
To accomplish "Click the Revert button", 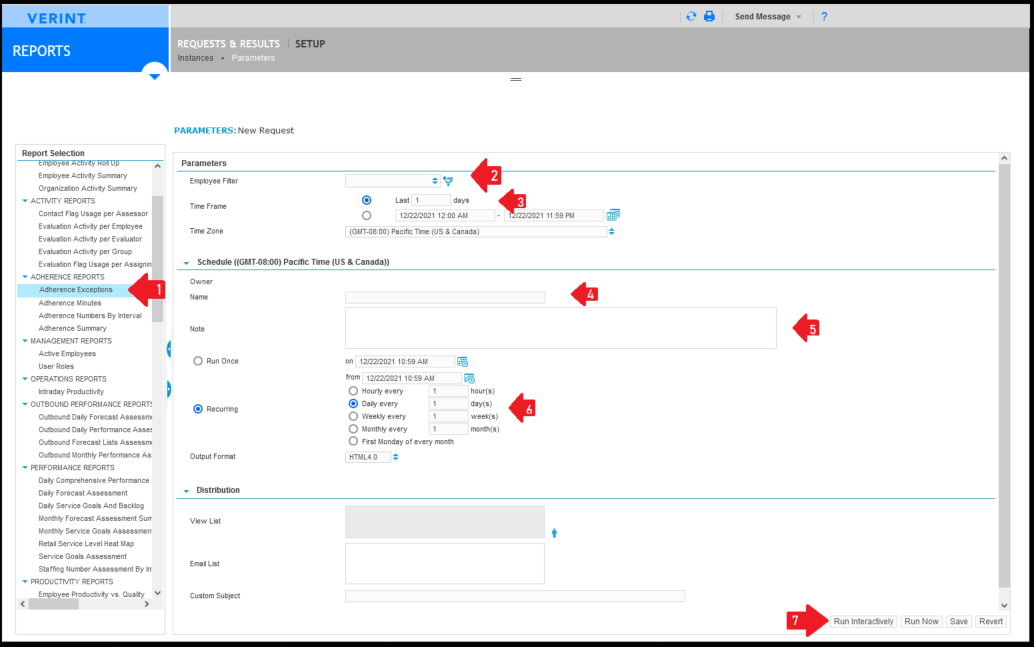I will 990,621.
